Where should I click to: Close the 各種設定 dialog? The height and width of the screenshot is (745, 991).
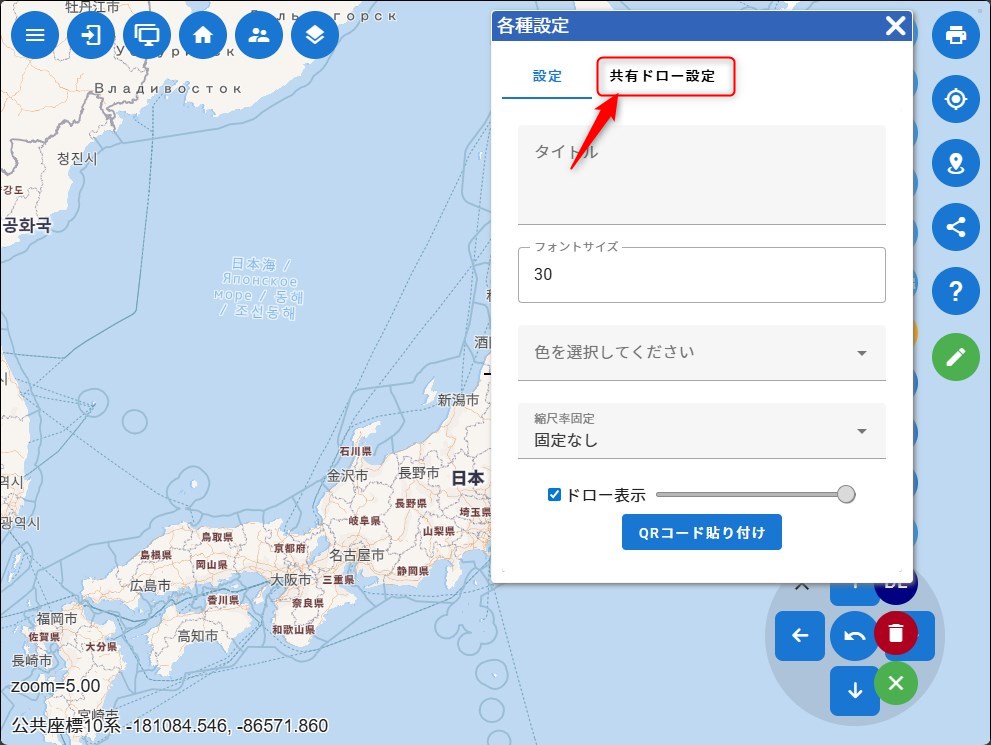tap(895, 26)
